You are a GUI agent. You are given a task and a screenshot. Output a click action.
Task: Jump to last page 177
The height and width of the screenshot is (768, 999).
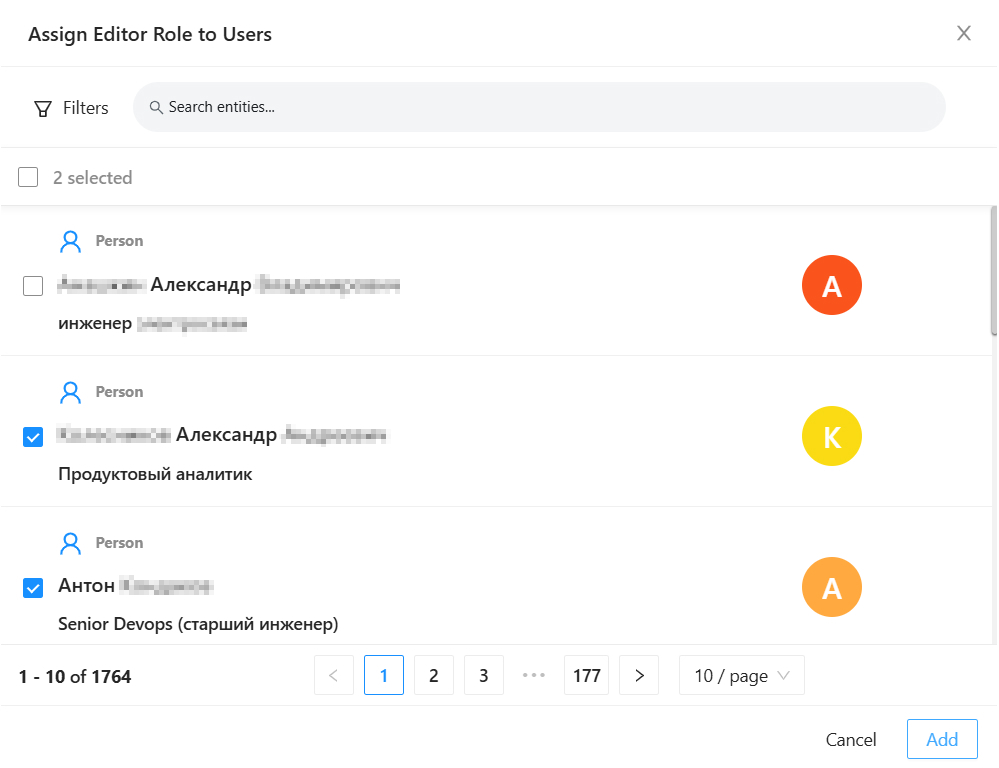[x=586, y=676]
